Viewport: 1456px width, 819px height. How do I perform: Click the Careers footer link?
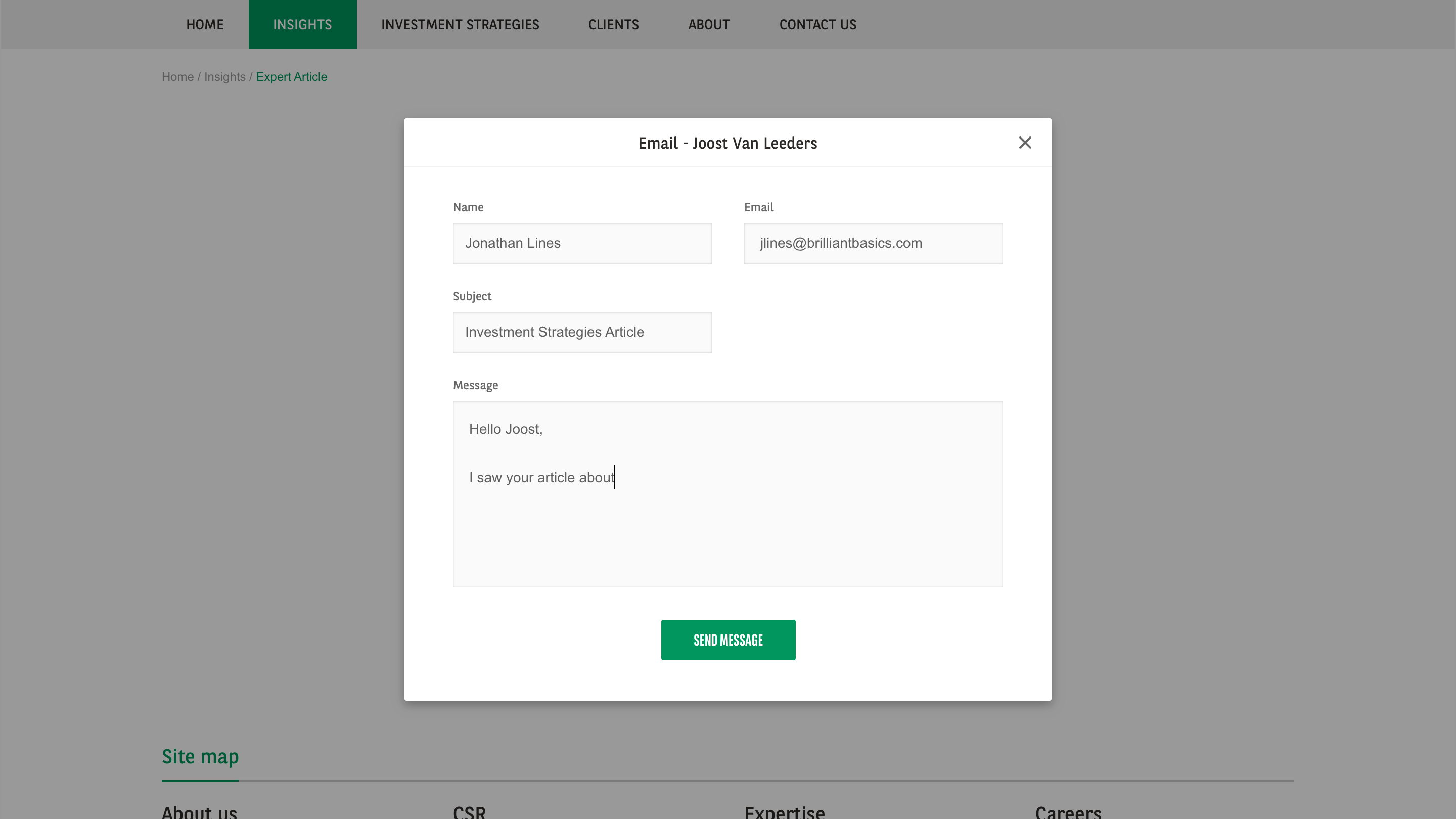(1069, 811)
